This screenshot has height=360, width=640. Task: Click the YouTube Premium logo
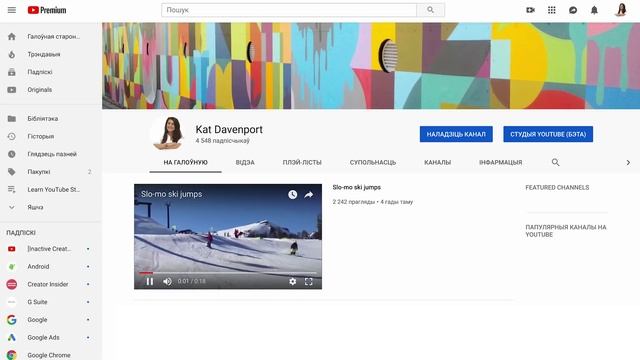47,10
